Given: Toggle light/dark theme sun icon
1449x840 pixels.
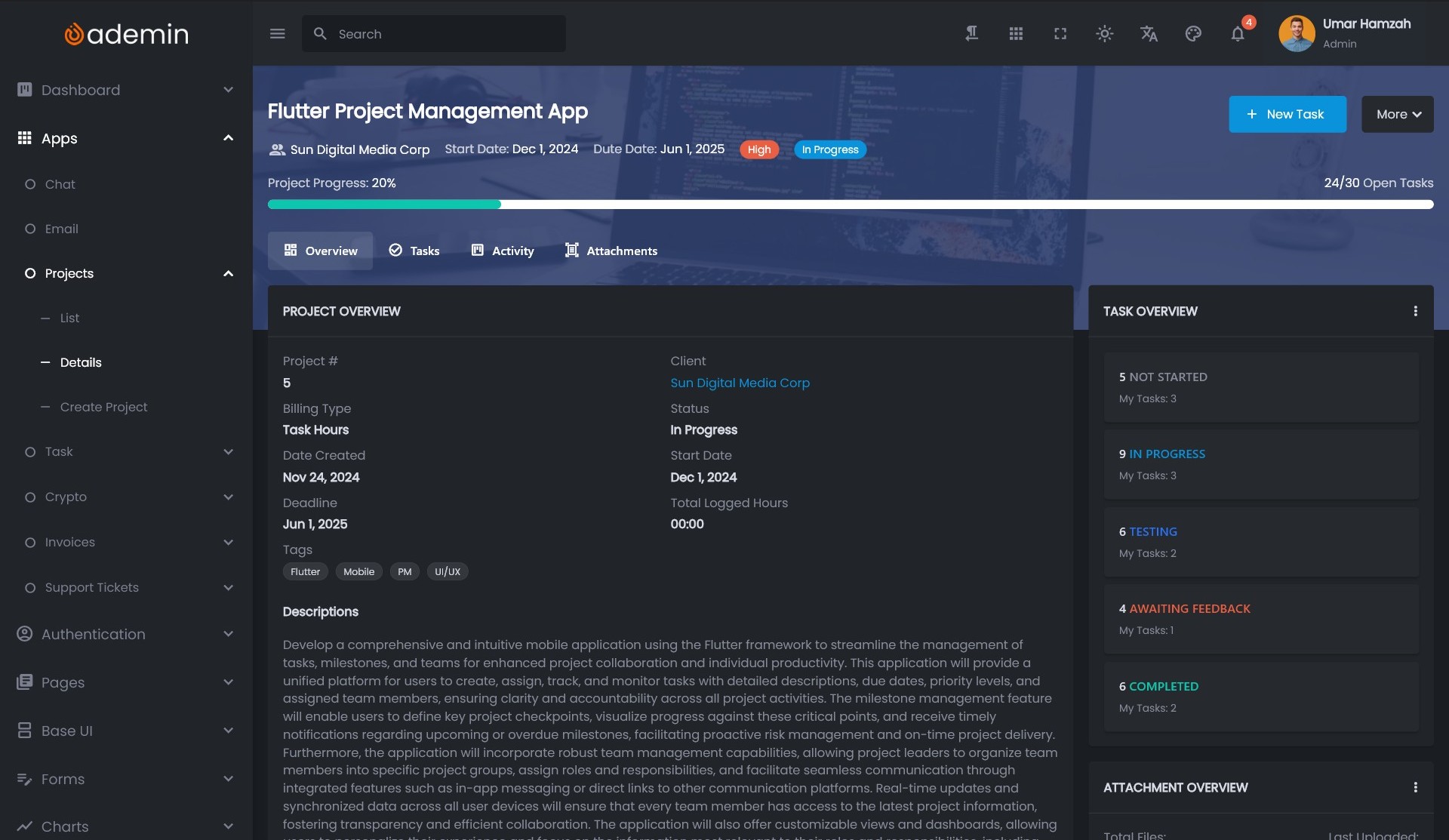Looking at the screenshot, I should [1104, 34].
